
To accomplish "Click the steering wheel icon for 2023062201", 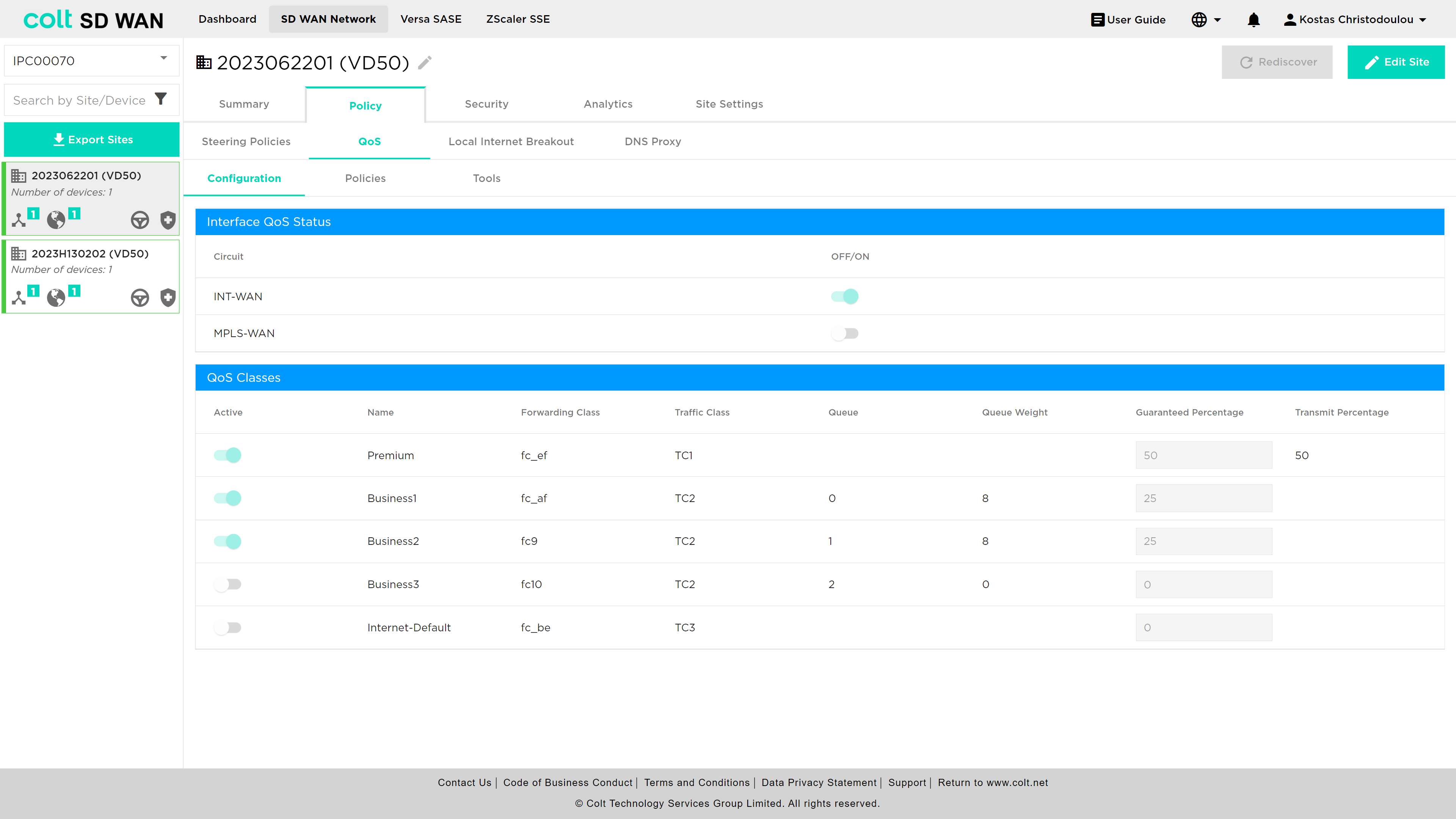I will 140,220.
